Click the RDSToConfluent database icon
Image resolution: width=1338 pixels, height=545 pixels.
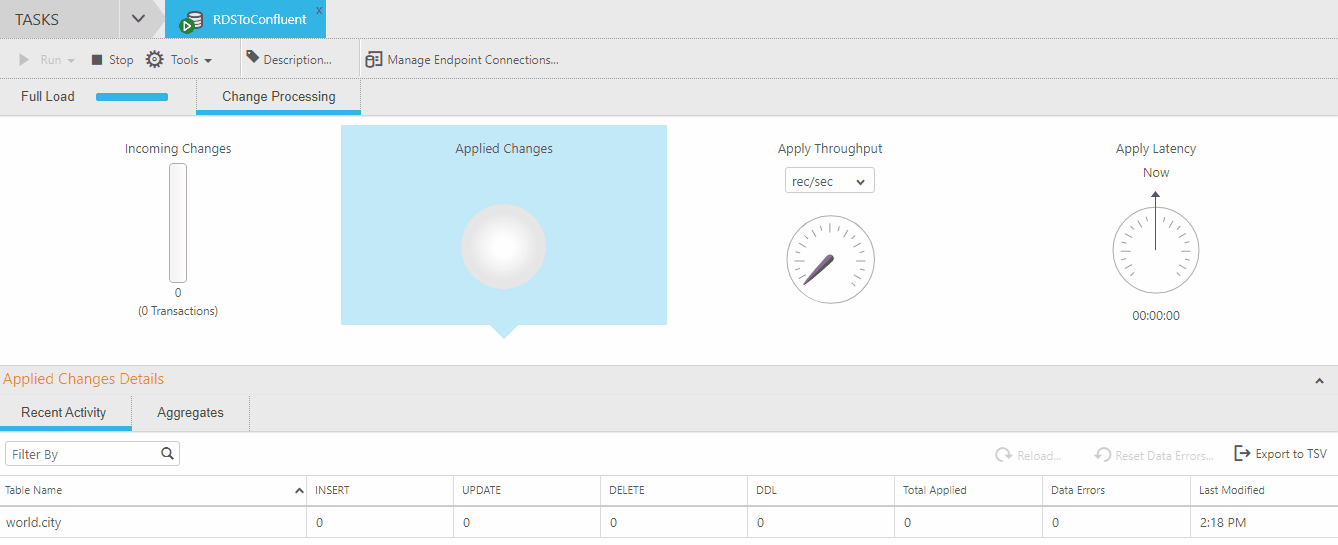[192, 21]
